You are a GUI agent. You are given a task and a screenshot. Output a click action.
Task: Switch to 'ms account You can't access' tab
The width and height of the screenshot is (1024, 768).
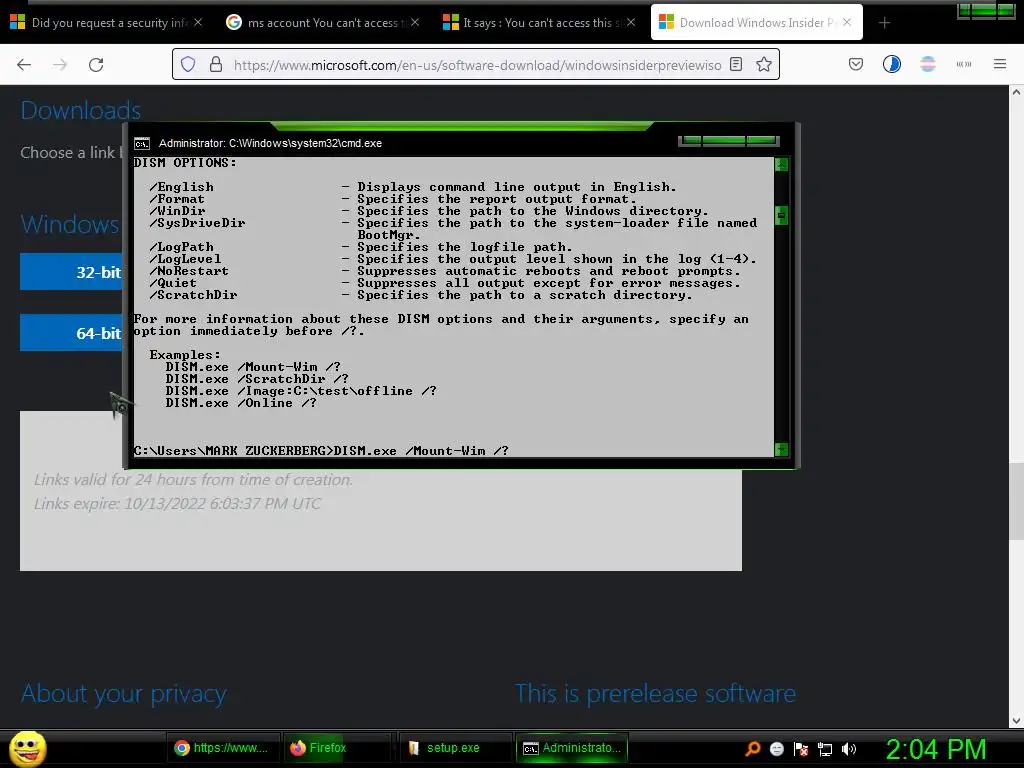tap(323, 22)
